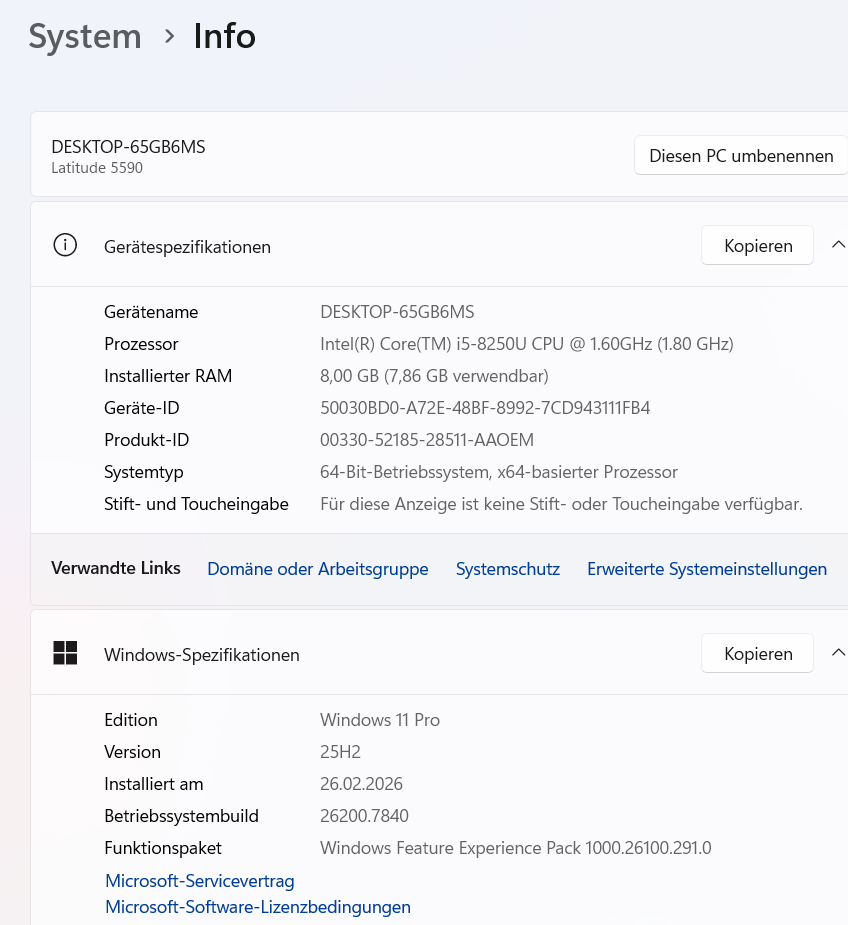Click the Prozessor label
Viewport: 848px width, 925px height.
pos(141,344)
